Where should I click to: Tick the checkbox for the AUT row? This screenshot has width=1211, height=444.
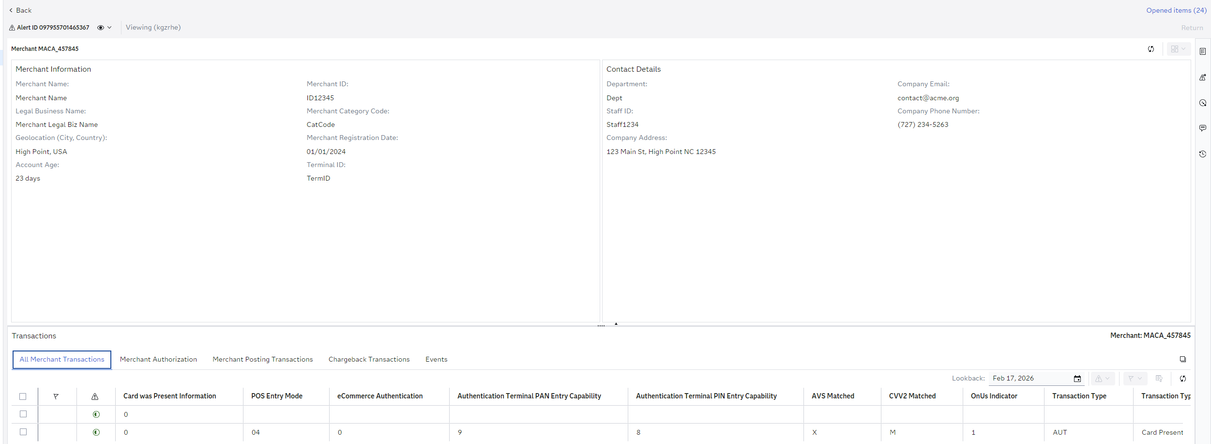click(23, 432)
